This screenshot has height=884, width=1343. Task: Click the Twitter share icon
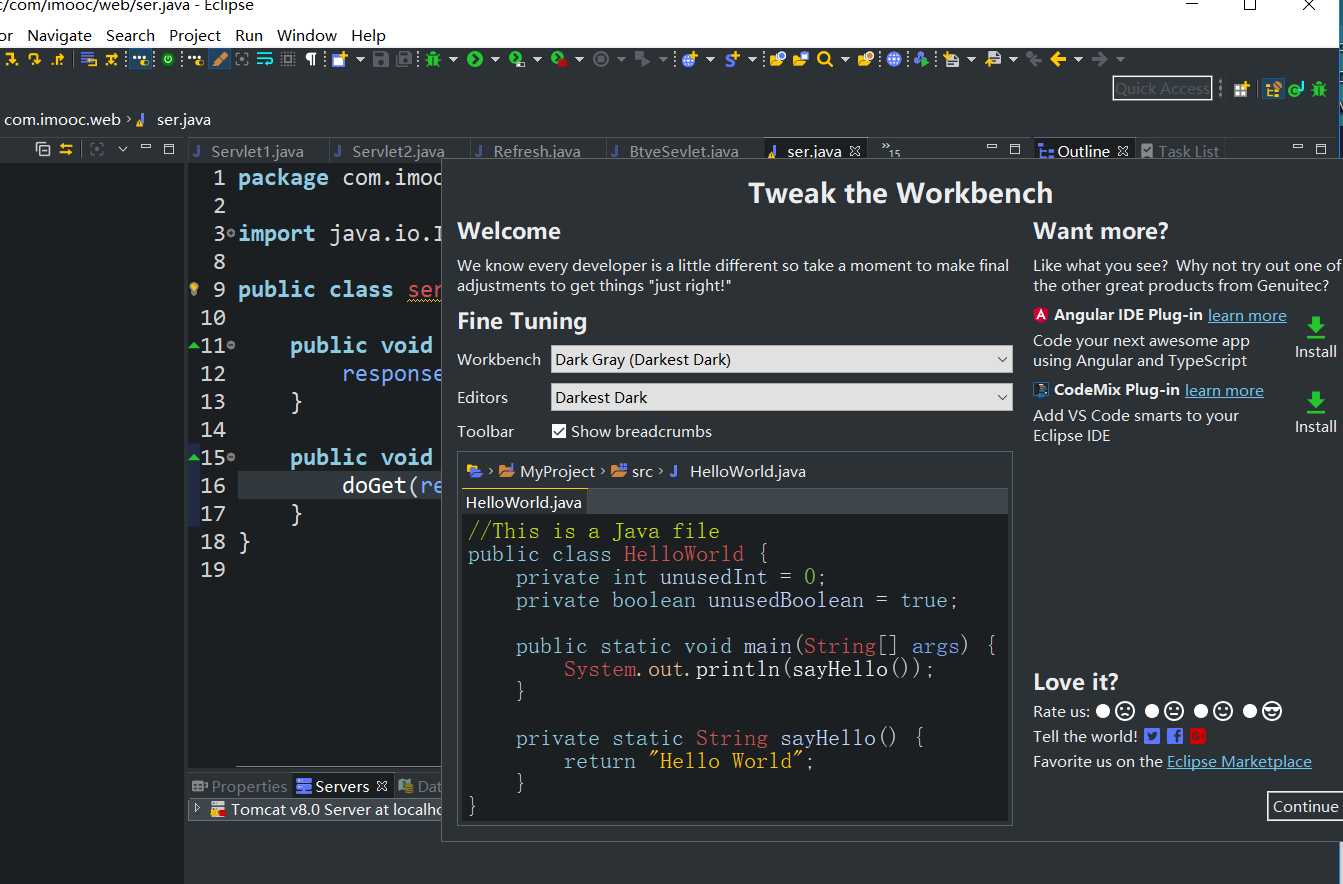(x=1152, y=736)
